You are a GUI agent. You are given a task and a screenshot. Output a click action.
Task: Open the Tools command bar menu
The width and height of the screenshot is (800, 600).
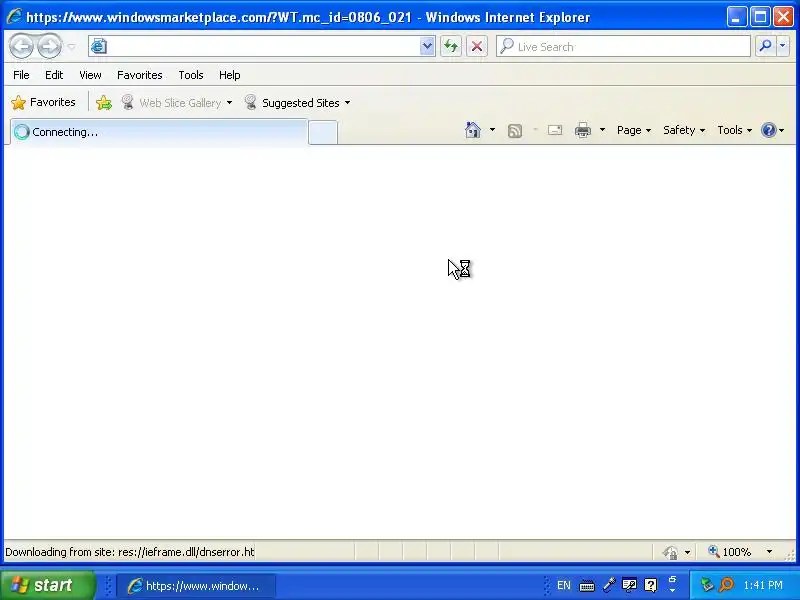tap(734, 130)
